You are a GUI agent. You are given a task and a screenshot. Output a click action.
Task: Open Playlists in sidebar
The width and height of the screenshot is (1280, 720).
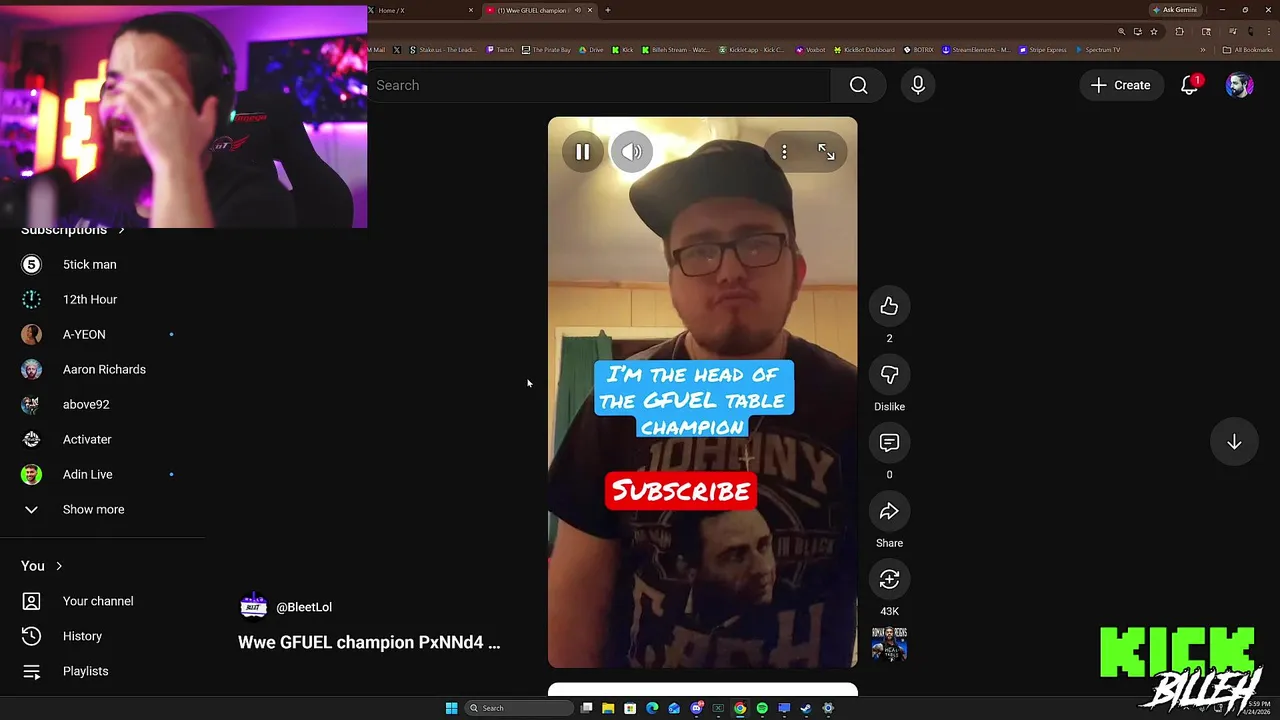[x=102, y=671]
